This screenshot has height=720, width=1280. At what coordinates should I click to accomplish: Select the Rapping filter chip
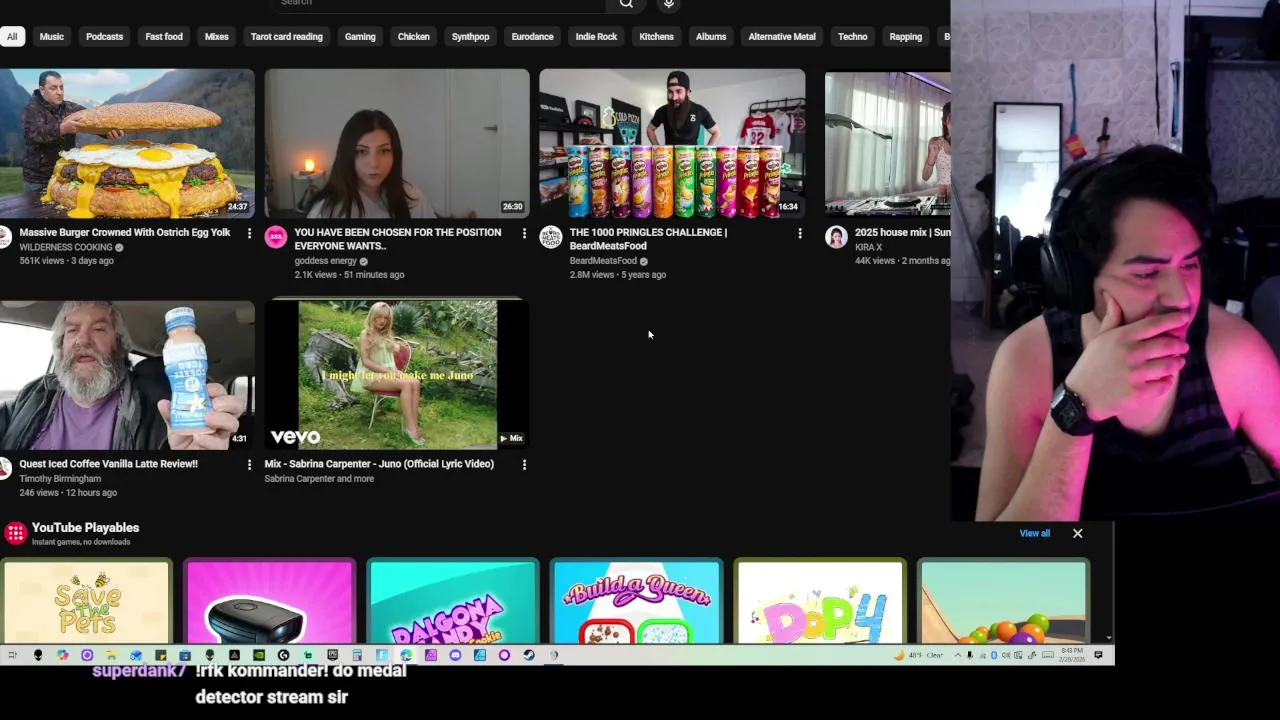coord(905,37)
